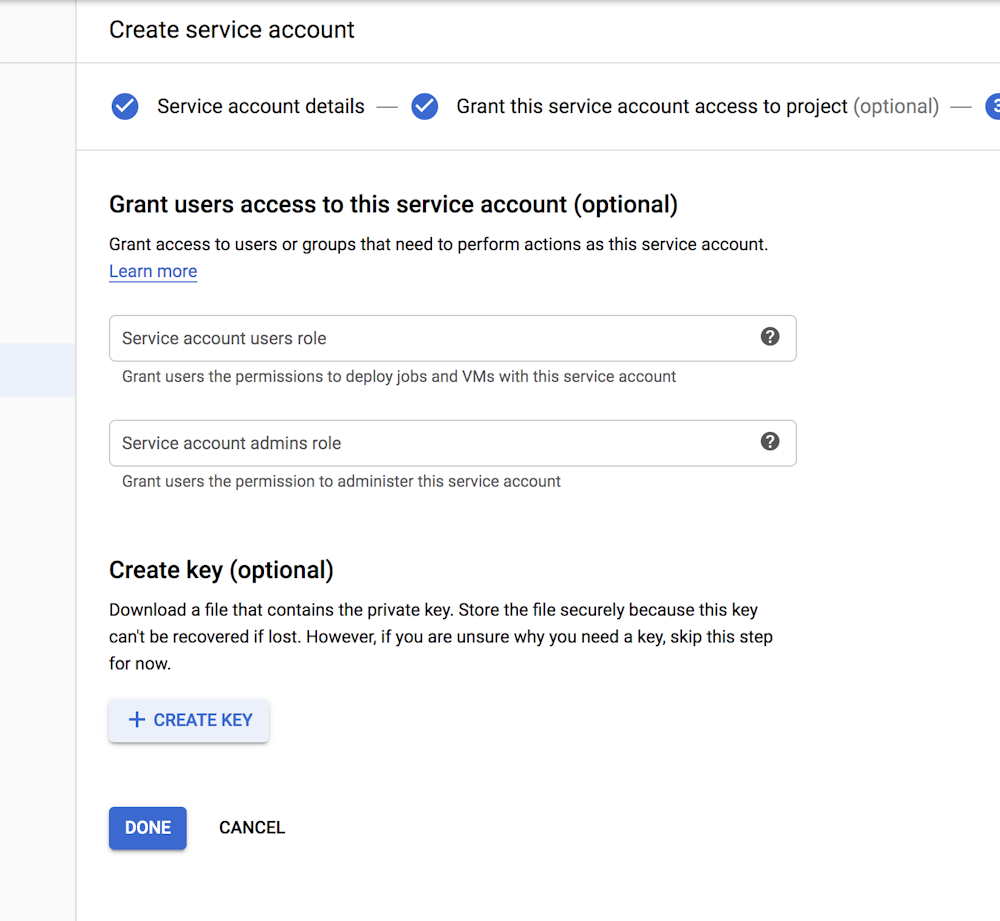Focus the Service account admins role field
1000x921 pixels.
453,443
